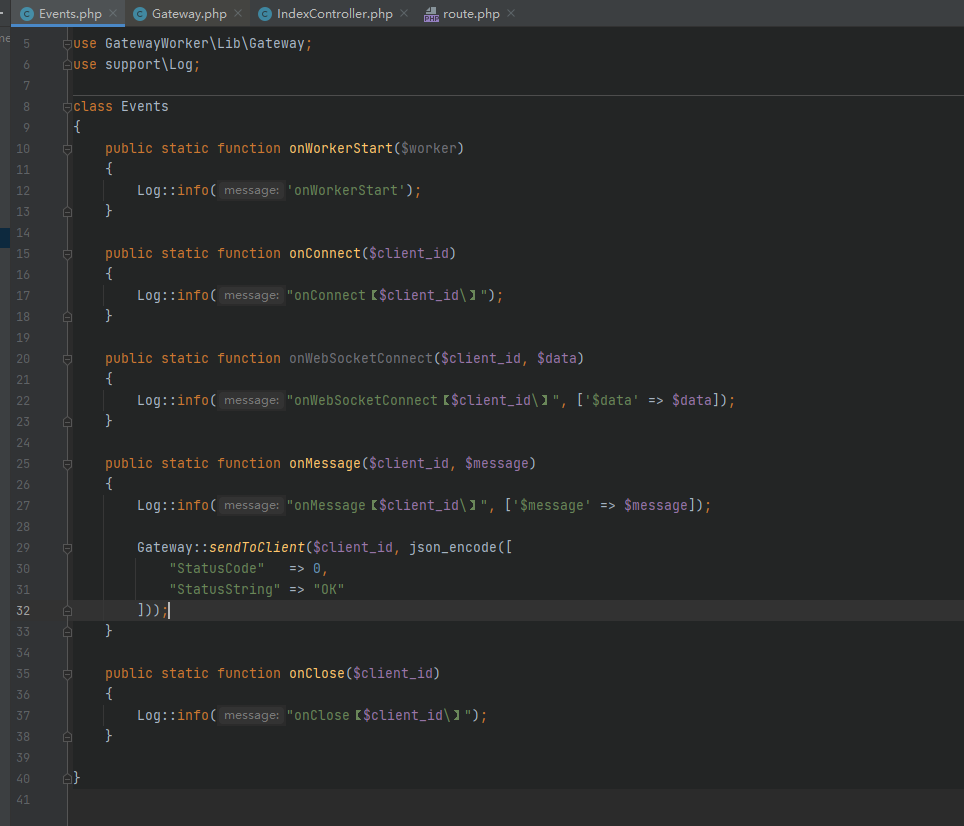Switch to the Gateway.php tab

189,14
